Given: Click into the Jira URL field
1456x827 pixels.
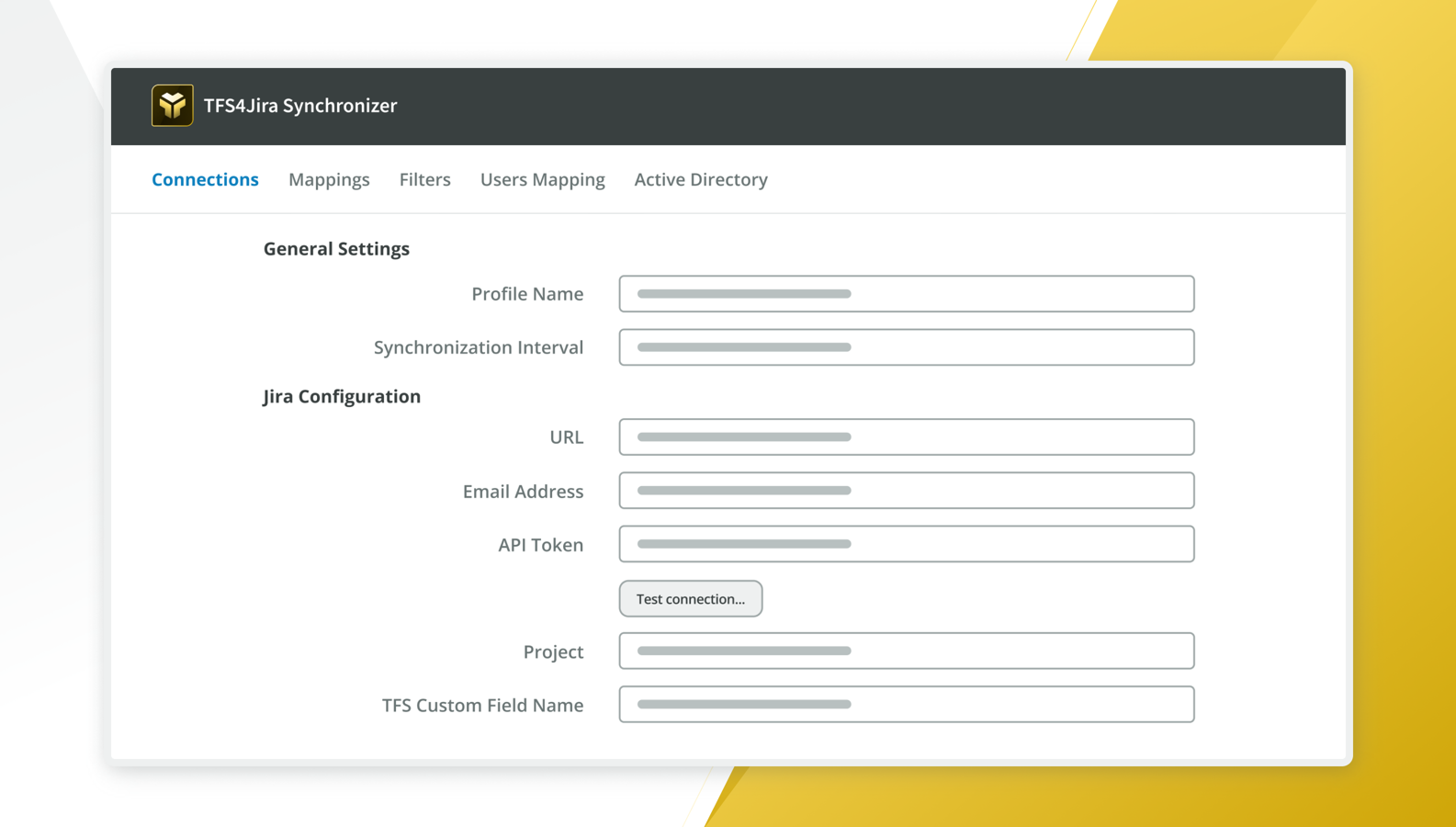Looking at the screenshot, I should [x=906, y=437].
